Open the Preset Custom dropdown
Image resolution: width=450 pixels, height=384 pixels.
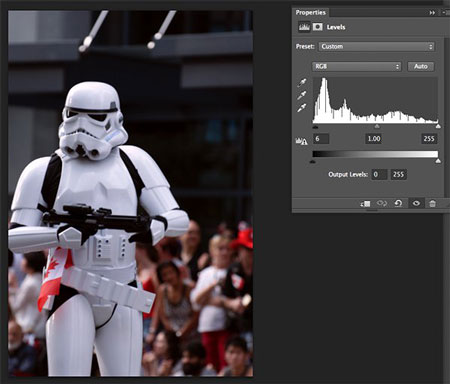coord(377,47)
